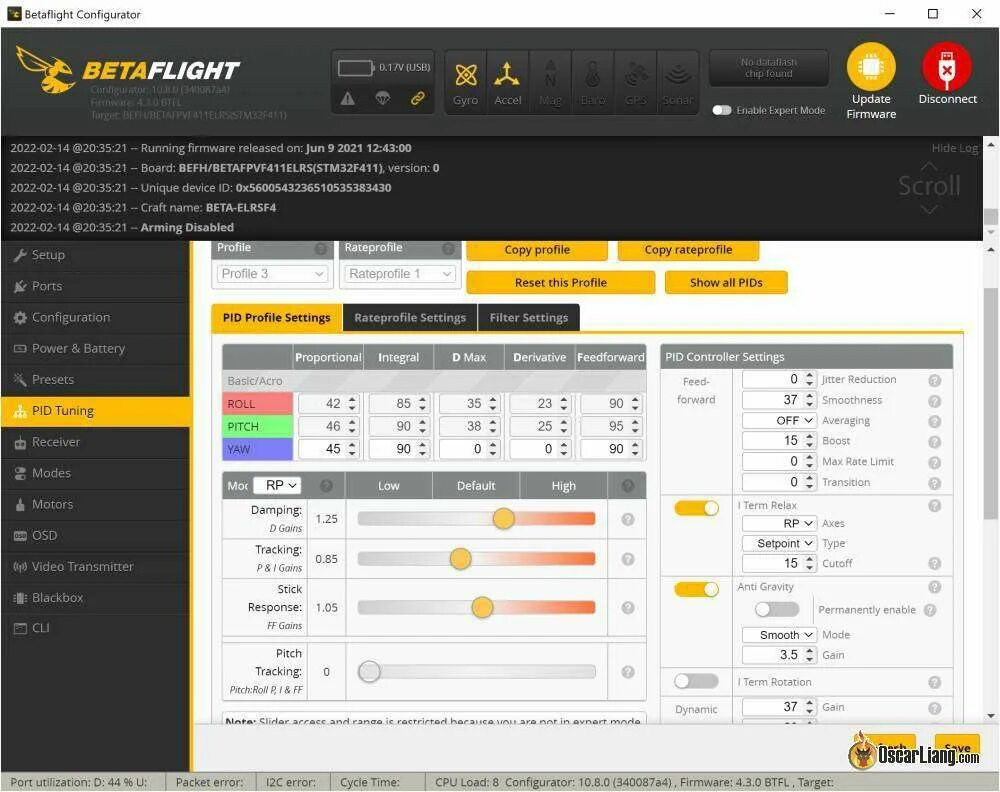Click the warning triangle status icon

[348, 98]
